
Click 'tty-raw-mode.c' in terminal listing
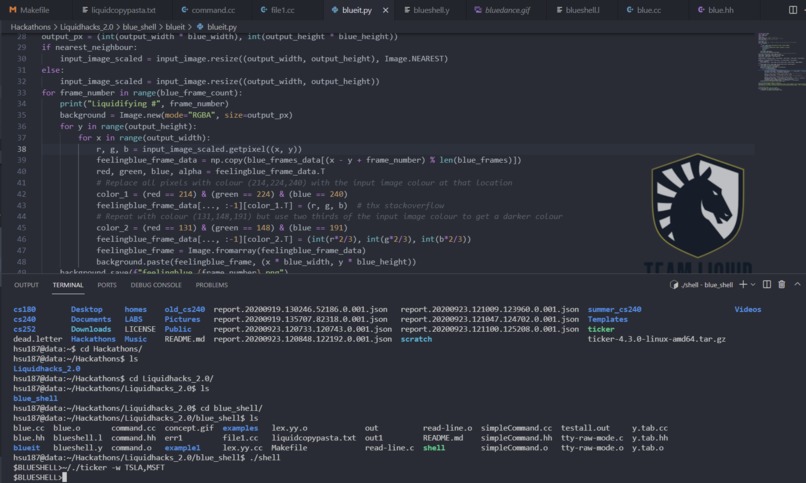(592, 438)
